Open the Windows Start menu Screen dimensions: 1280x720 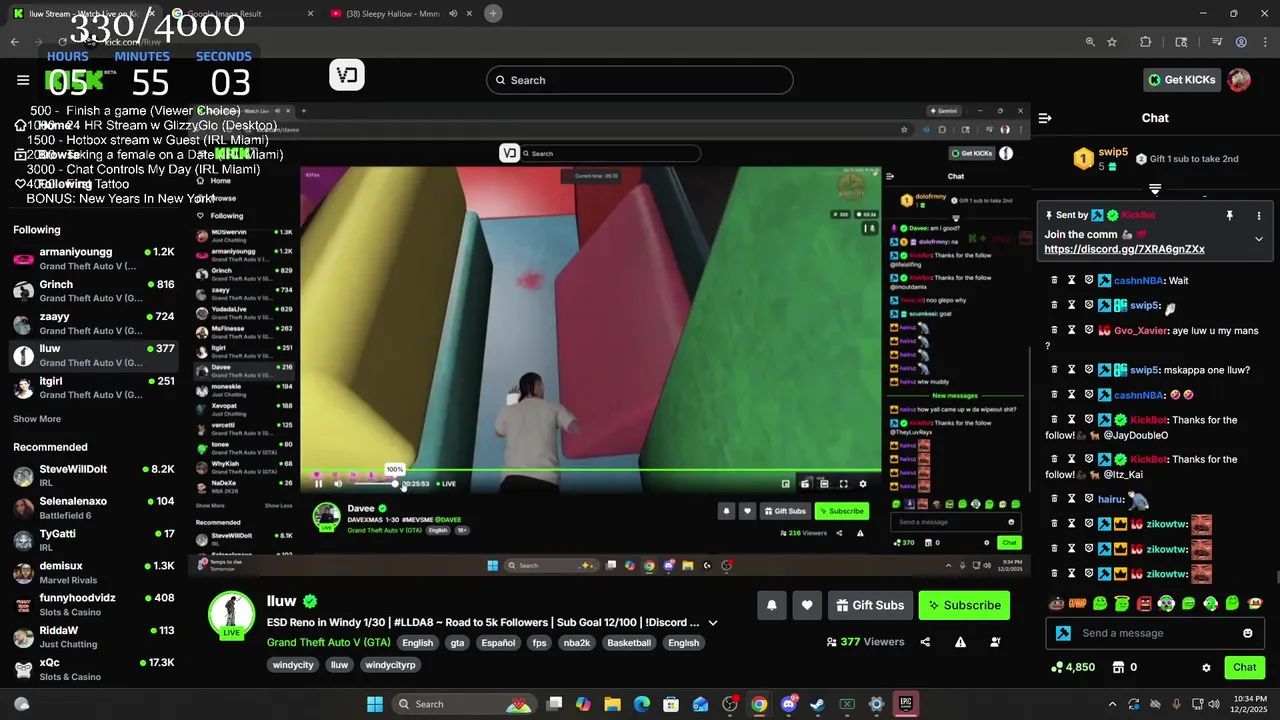[375, 704]
